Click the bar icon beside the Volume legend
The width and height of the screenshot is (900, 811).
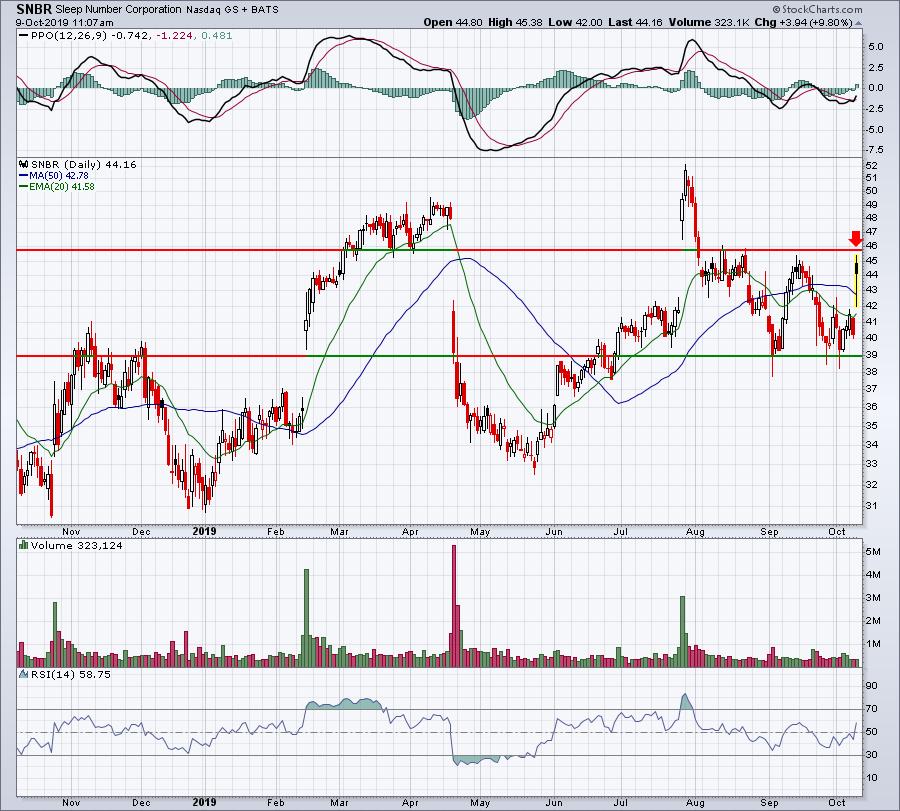pyautogui.click(x=24, y=545)
